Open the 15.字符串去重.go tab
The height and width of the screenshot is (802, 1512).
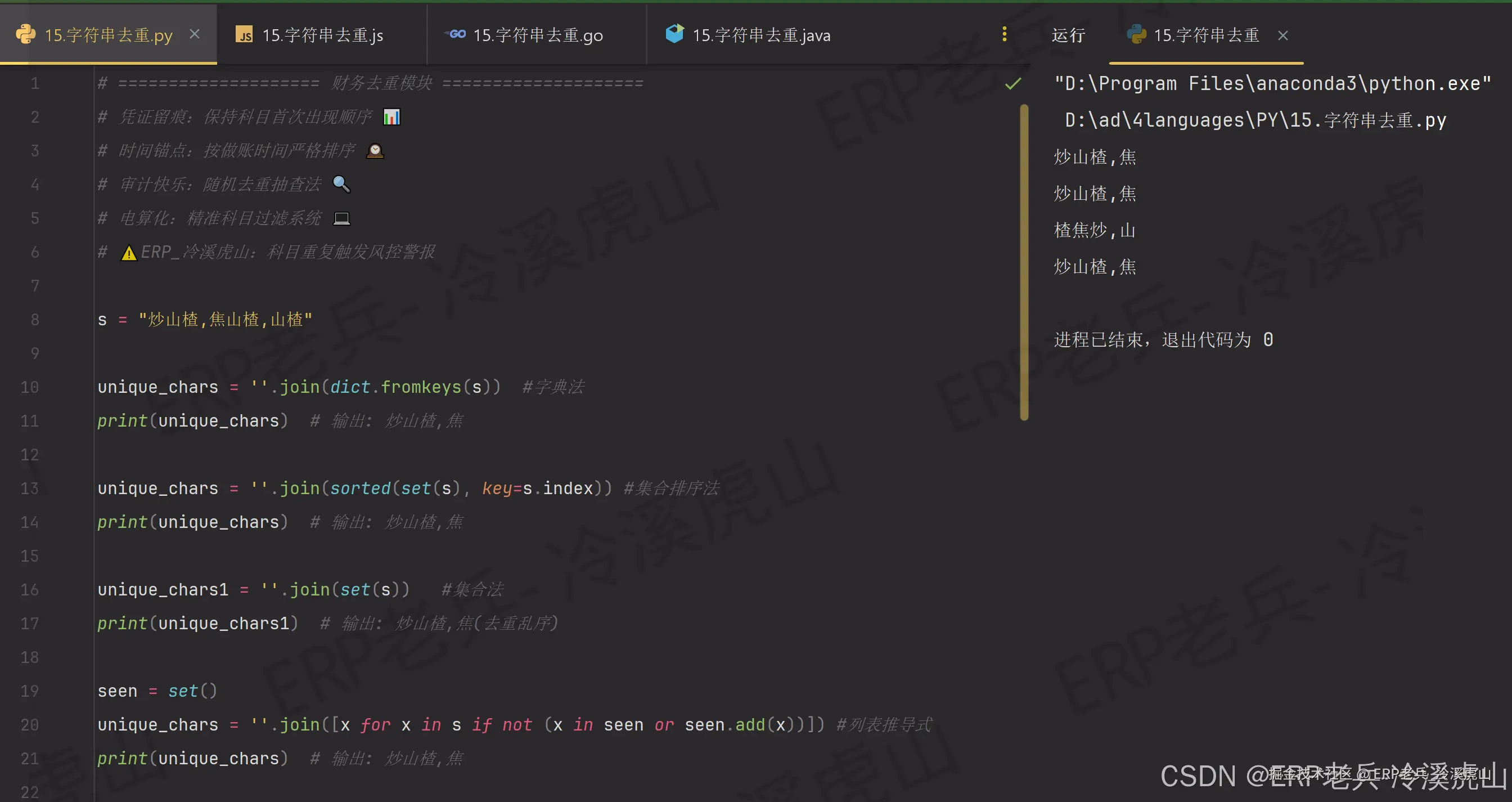click(x=537, y=35)
